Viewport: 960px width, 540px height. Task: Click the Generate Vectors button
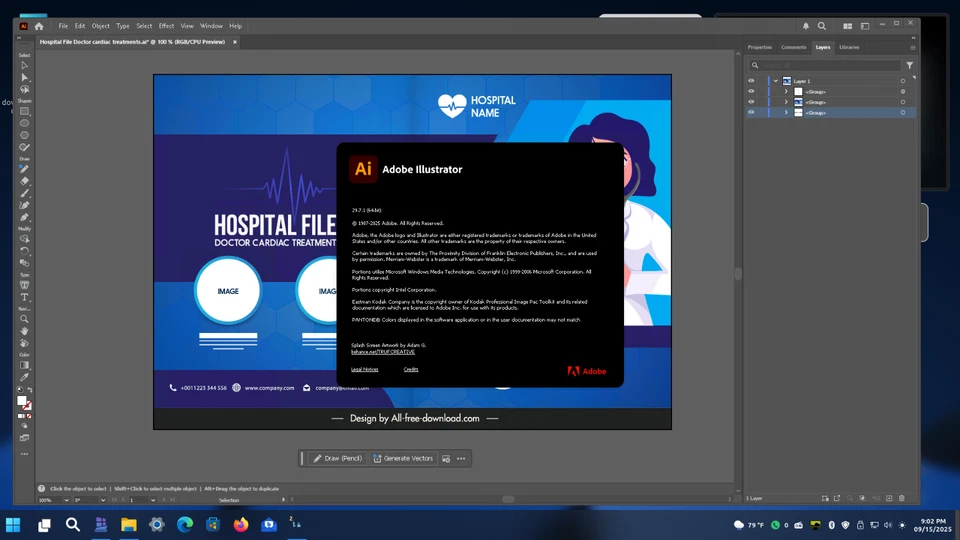click(x=403, y=458)
